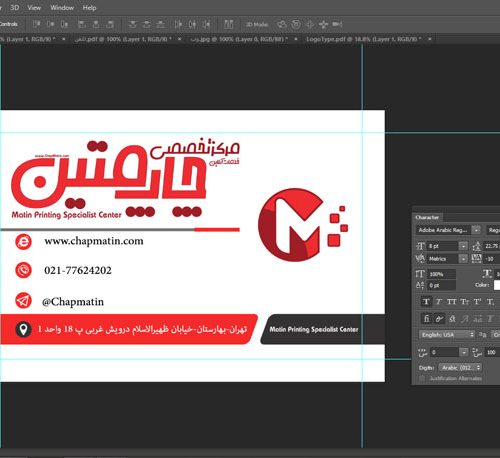This screenshot has width=500, height=458.
Task: Click the Distribute vertical centers icon
Action: click(x=146, y=24)
